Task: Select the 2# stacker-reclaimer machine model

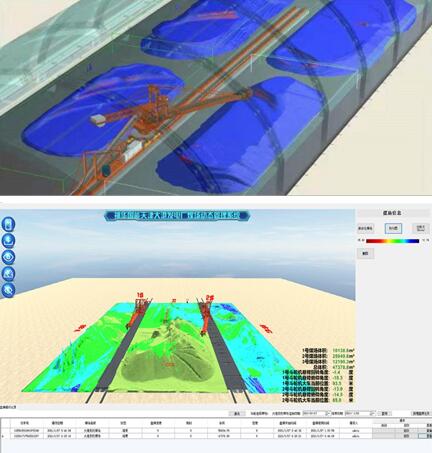Action: [x=207, y=315]
